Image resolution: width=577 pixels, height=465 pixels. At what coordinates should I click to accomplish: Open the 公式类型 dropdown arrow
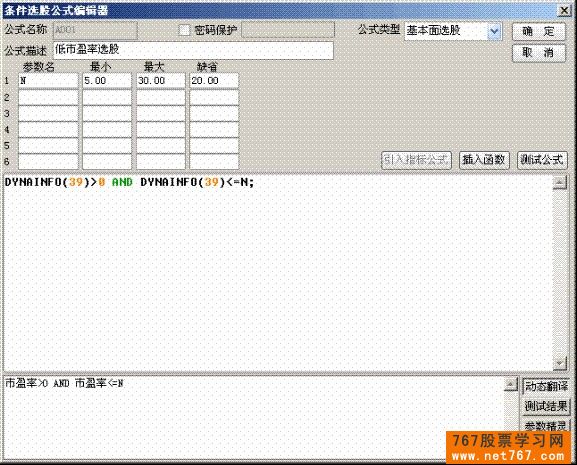pyautogui.click(x=494, y=31)
